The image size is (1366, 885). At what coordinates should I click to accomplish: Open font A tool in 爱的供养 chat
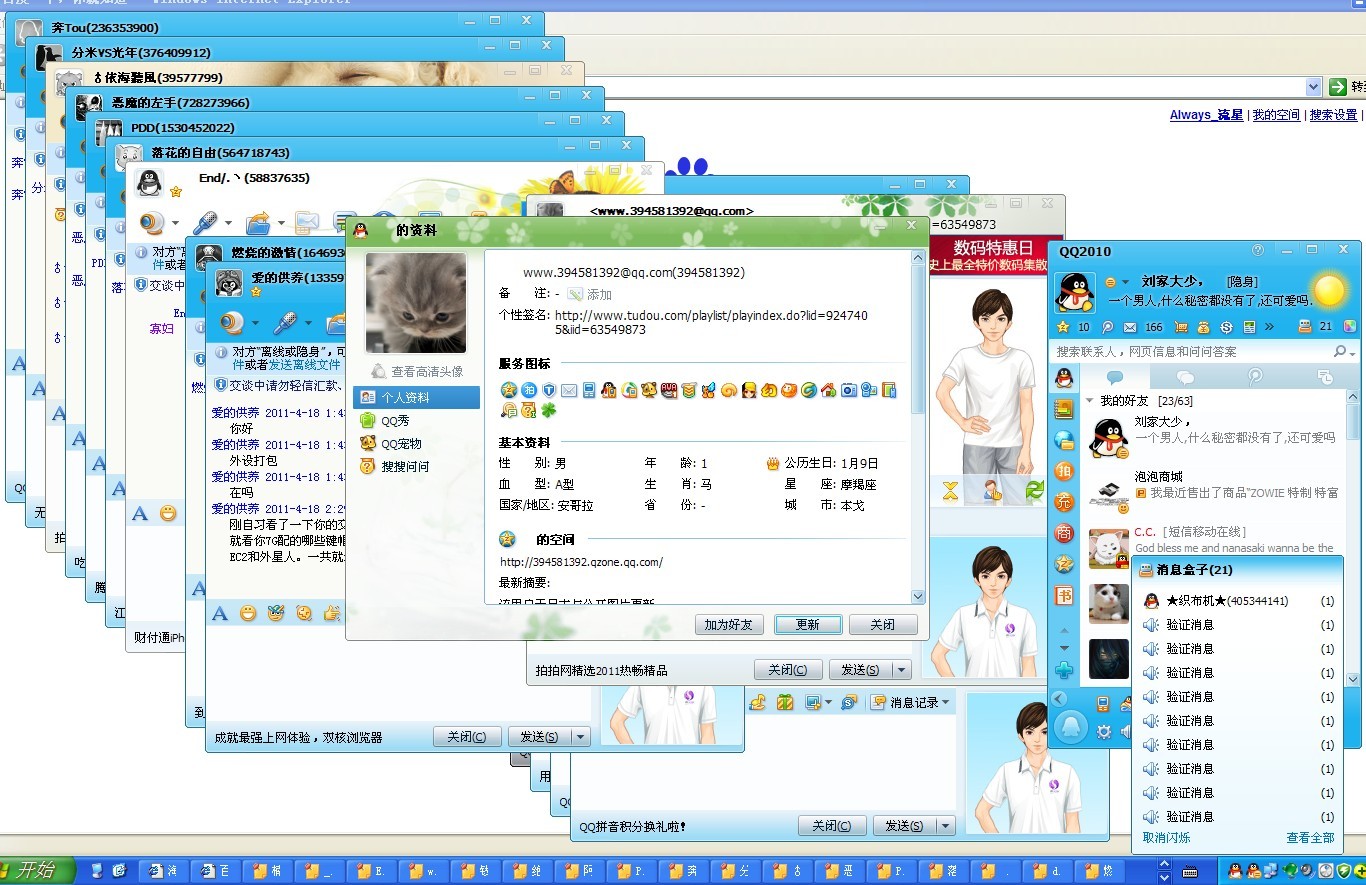[220, 613]
